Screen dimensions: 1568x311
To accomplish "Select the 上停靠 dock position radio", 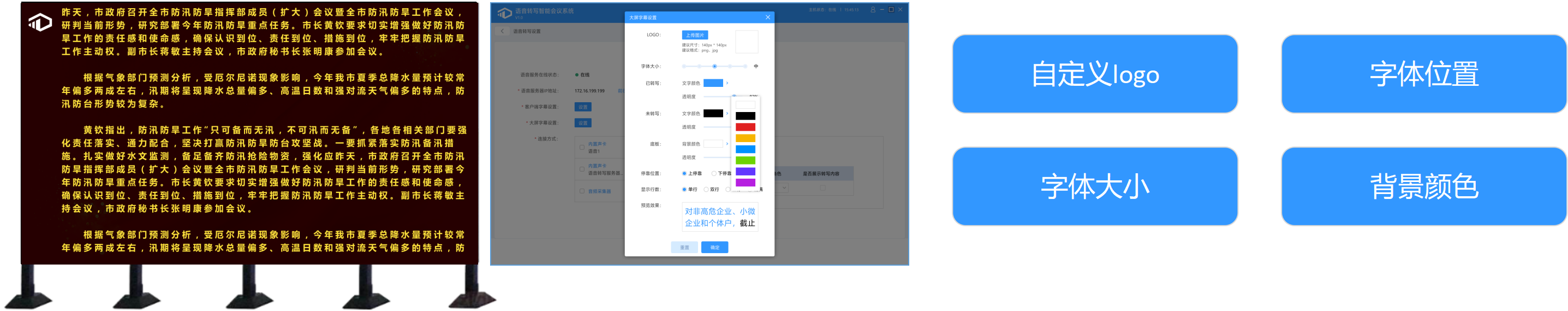I will tap(684, 174).
